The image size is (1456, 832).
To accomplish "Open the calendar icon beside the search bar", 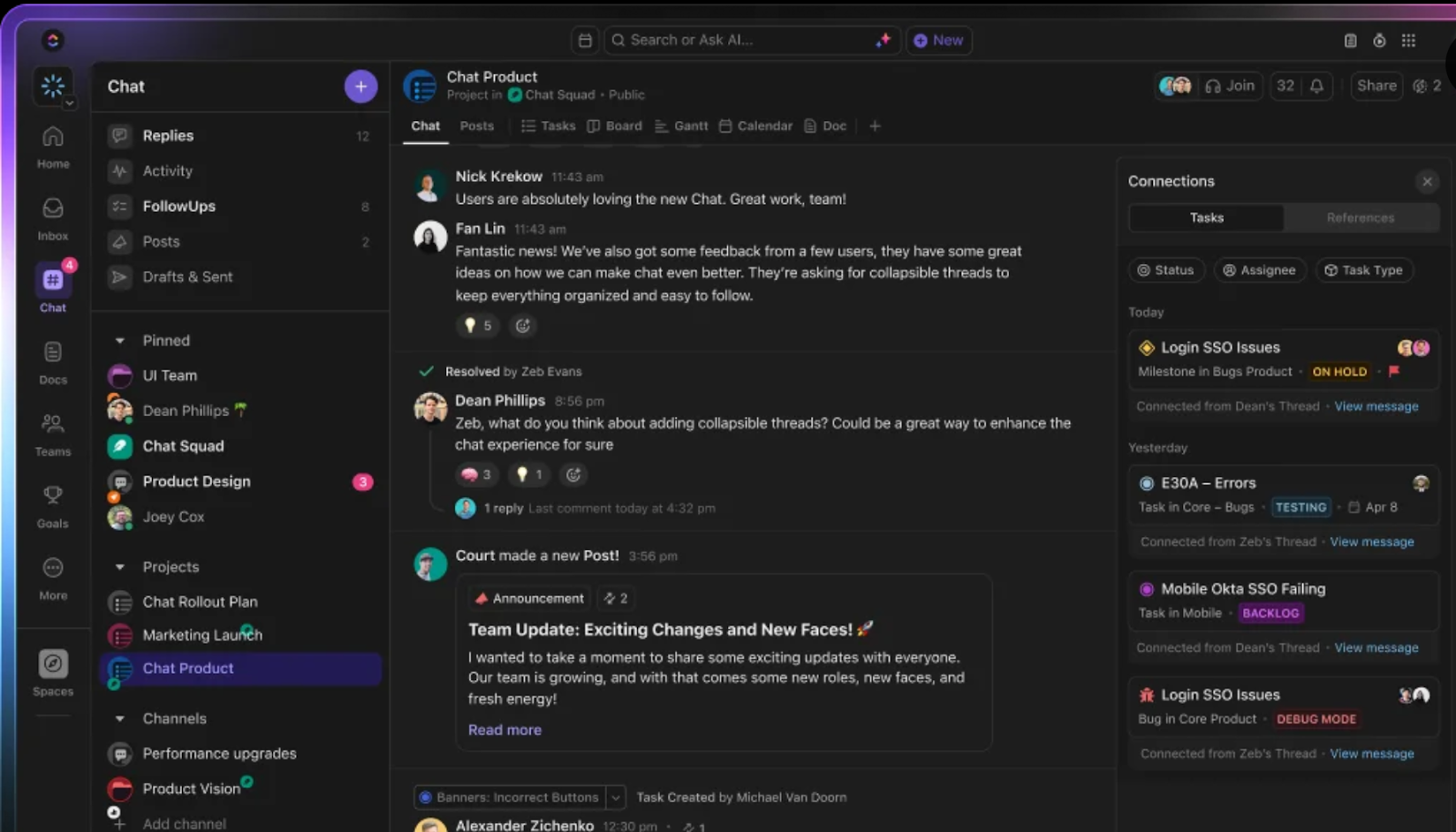I will pyautogui.click(x=585, y=40).
